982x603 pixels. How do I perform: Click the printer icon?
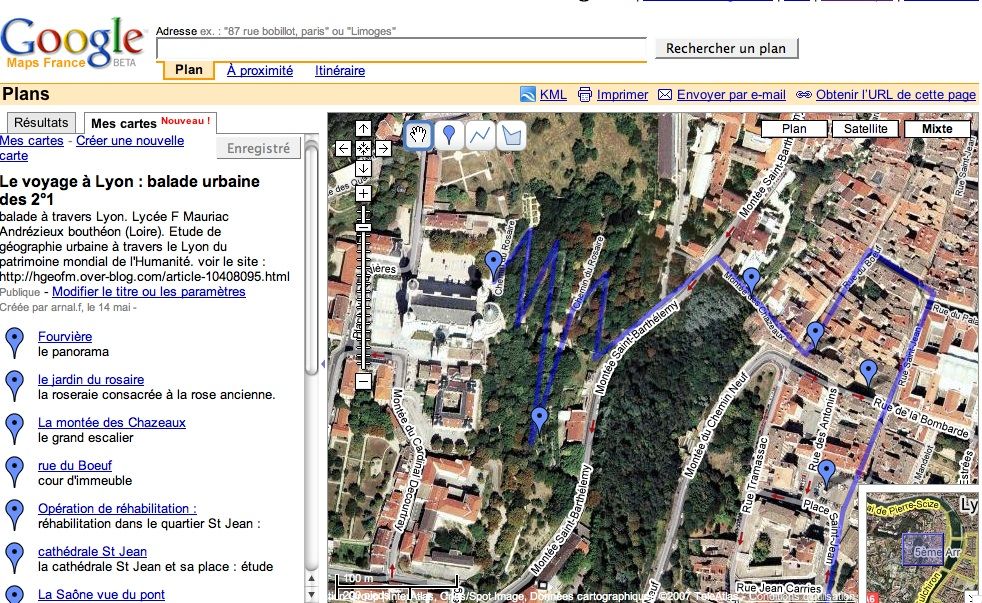coord(585,95)
